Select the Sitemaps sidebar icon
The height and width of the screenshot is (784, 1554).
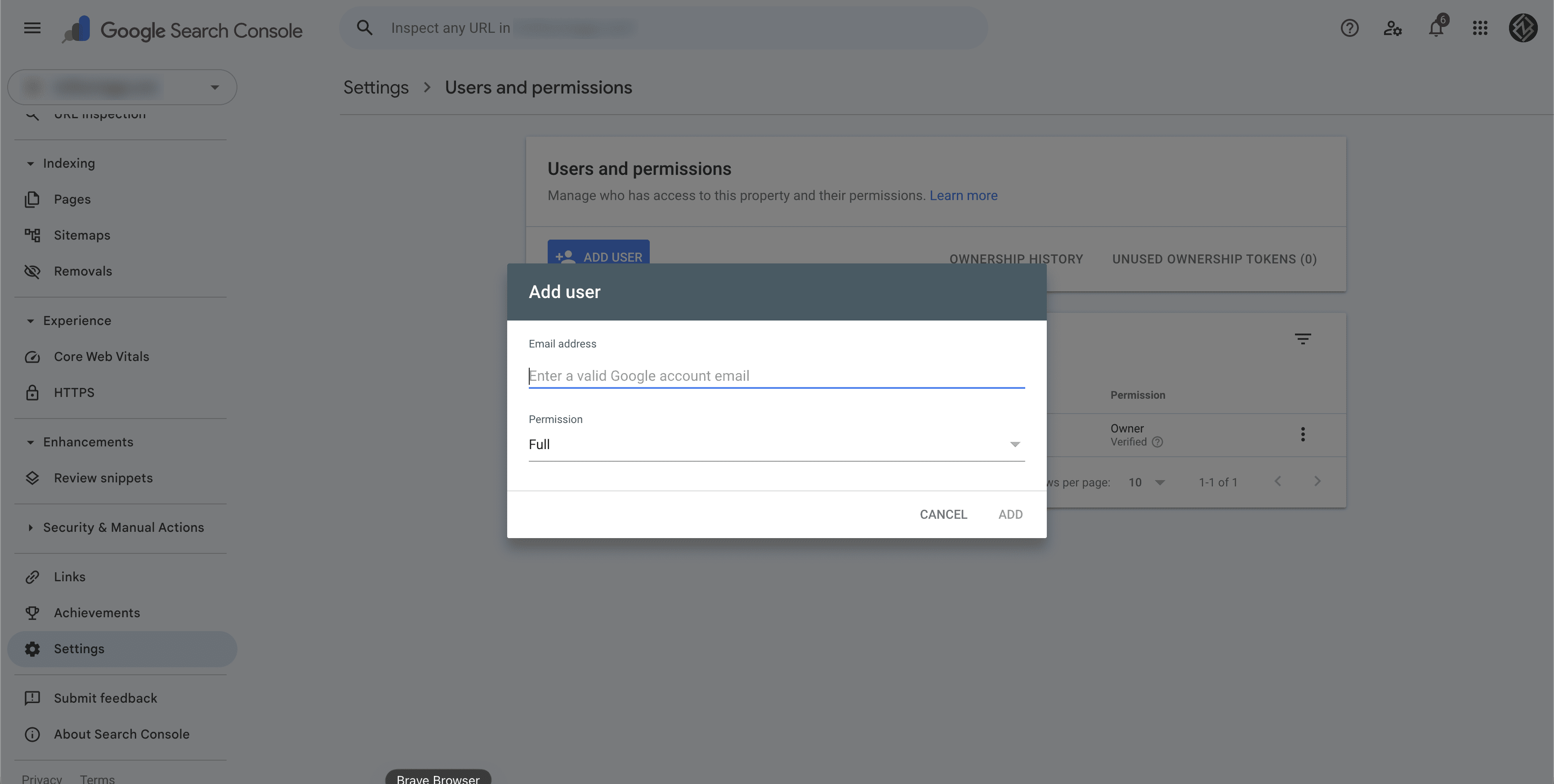click(x=32, y=235)
